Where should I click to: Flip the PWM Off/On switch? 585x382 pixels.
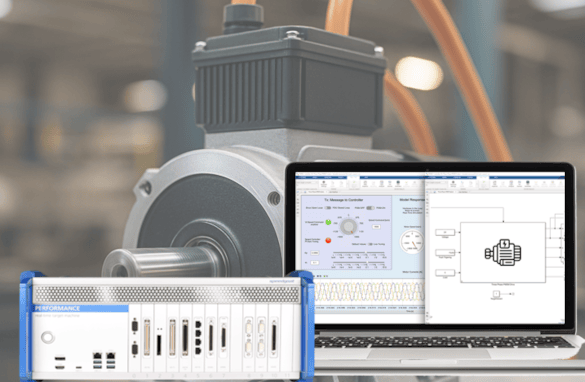coord(370,208)
